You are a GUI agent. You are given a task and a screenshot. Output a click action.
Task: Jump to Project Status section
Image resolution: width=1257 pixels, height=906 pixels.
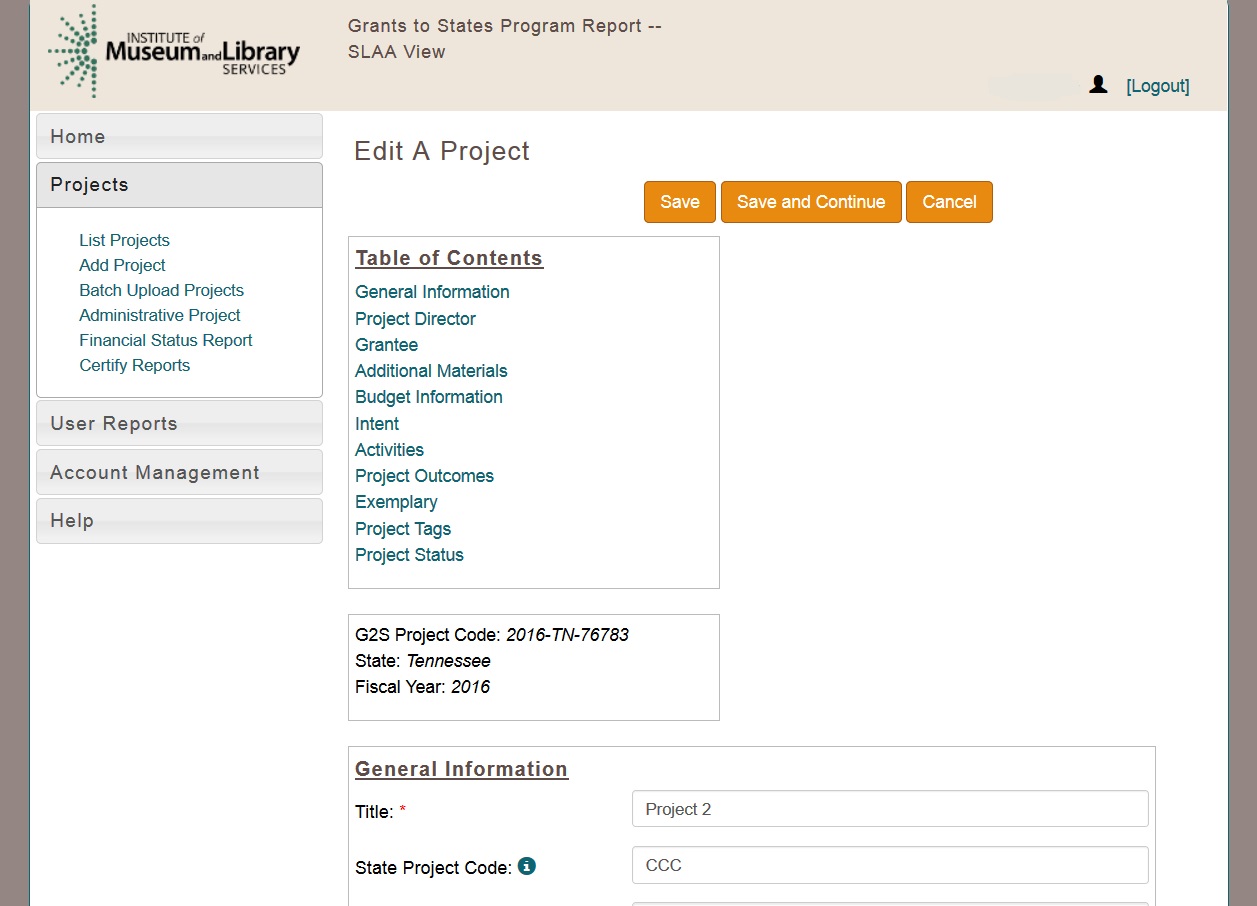click(409, 555)
